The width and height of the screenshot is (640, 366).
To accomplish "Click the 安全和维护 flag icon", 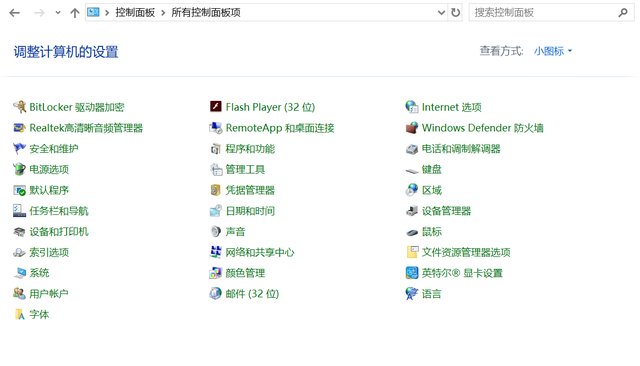I will [19, 149].
